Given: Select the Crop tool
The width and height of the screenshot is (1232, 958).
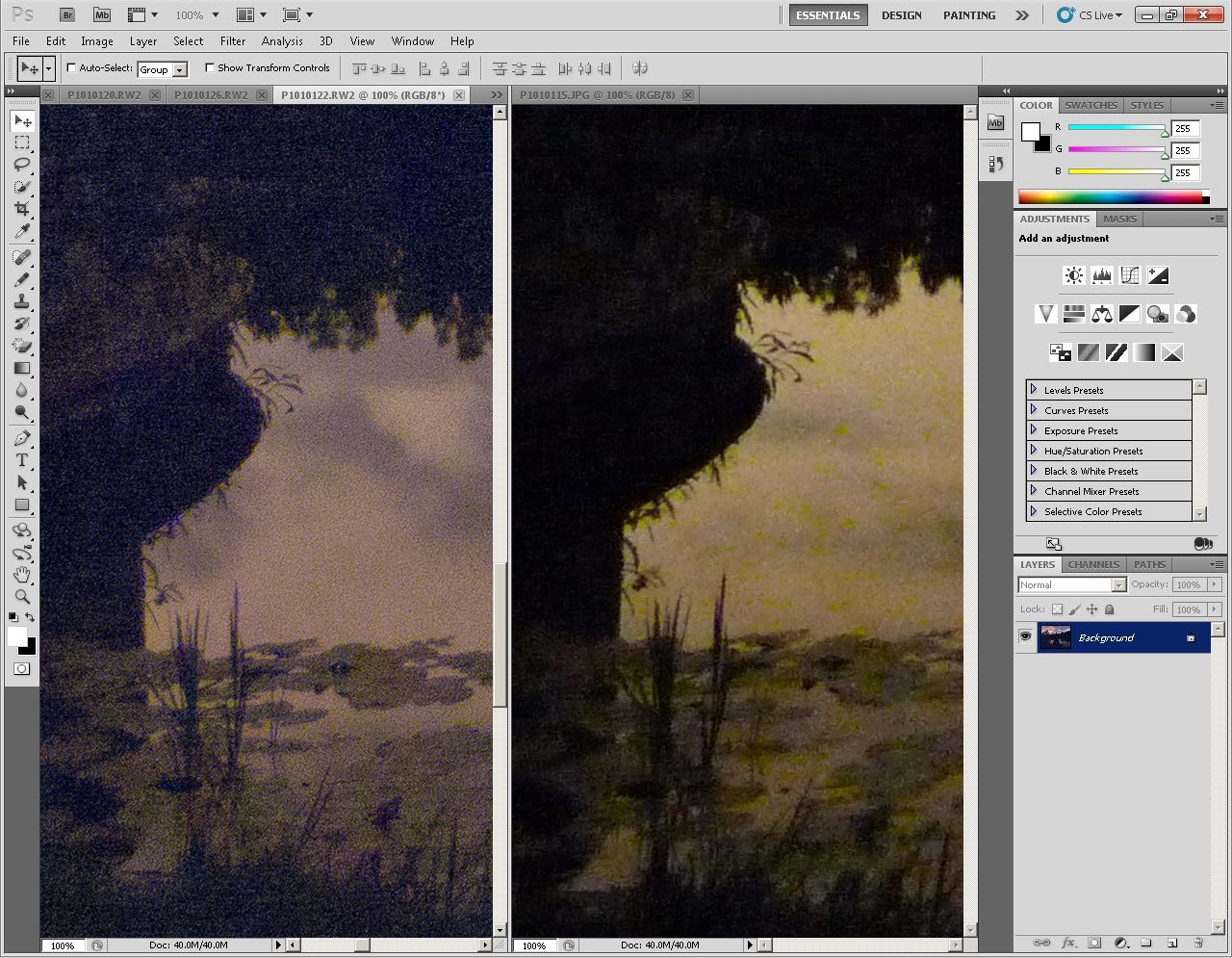Looking at the screenshot, I should (x=22, y=209).
